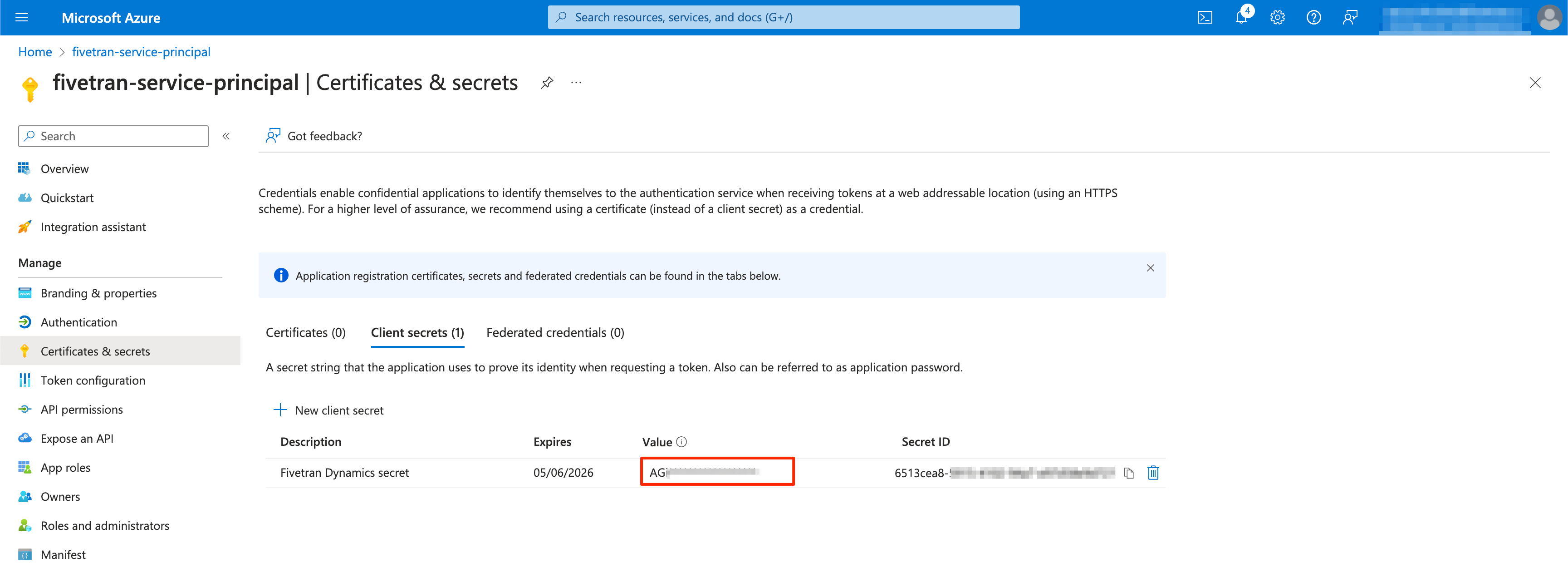
Task: Open Branding & properties
Action: (x=98, y=293)
